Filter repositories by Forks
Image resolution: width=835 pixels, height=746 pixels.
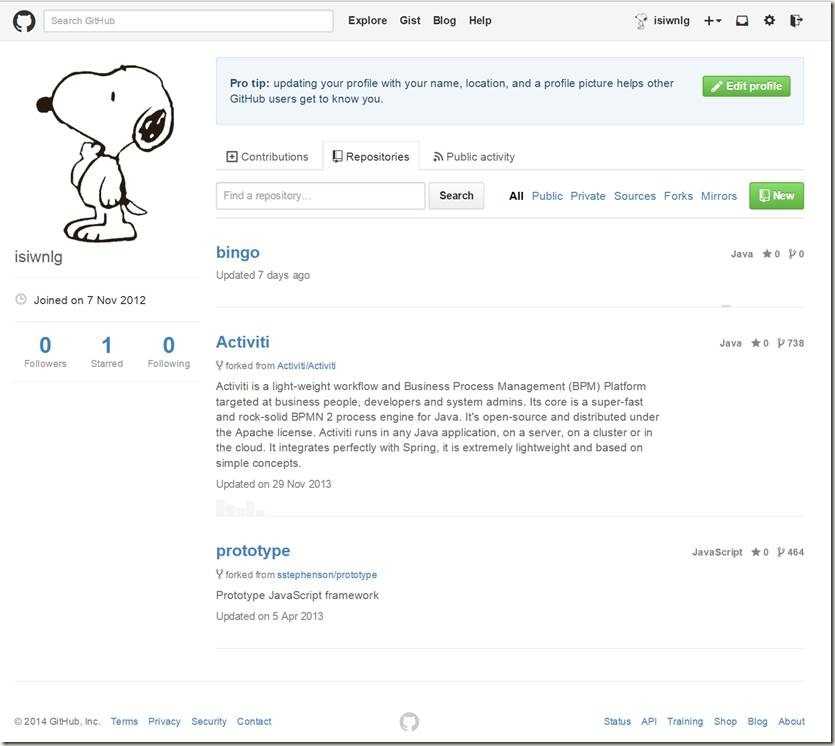click(678, 196)
